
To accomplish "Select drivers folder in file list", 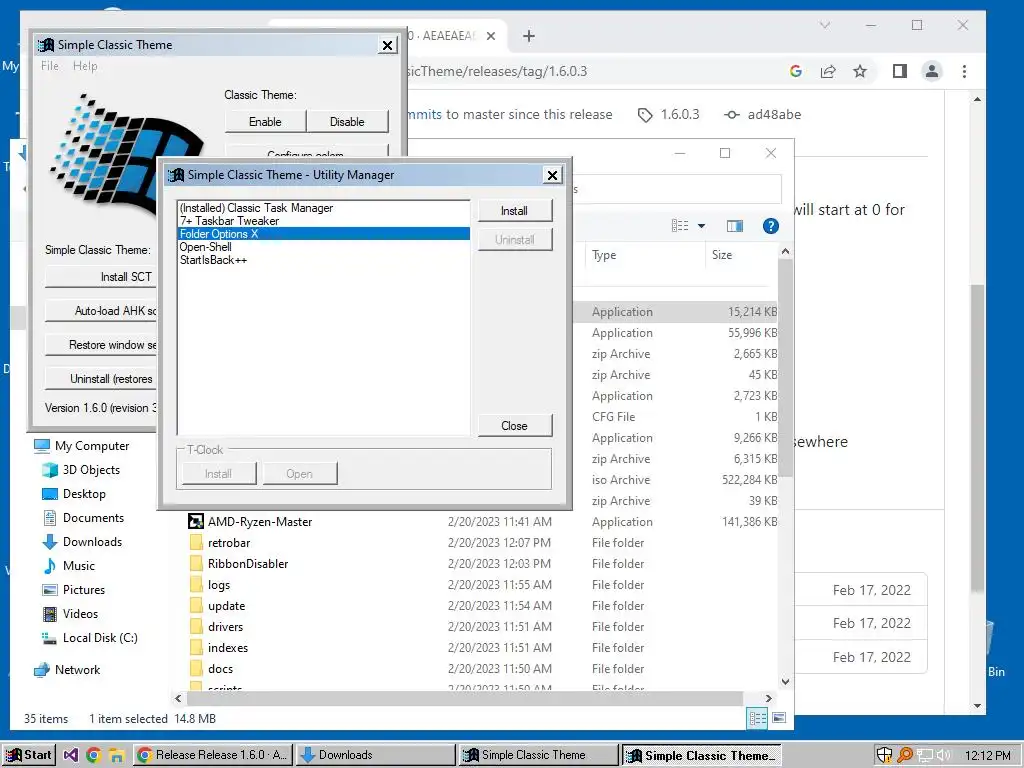I will point(225,627).
